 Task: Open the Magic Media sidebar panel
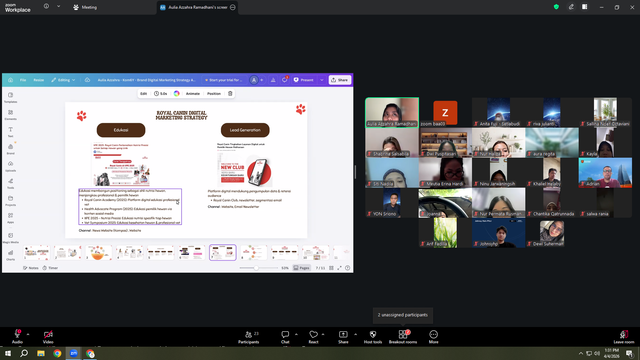click(11, 238)
